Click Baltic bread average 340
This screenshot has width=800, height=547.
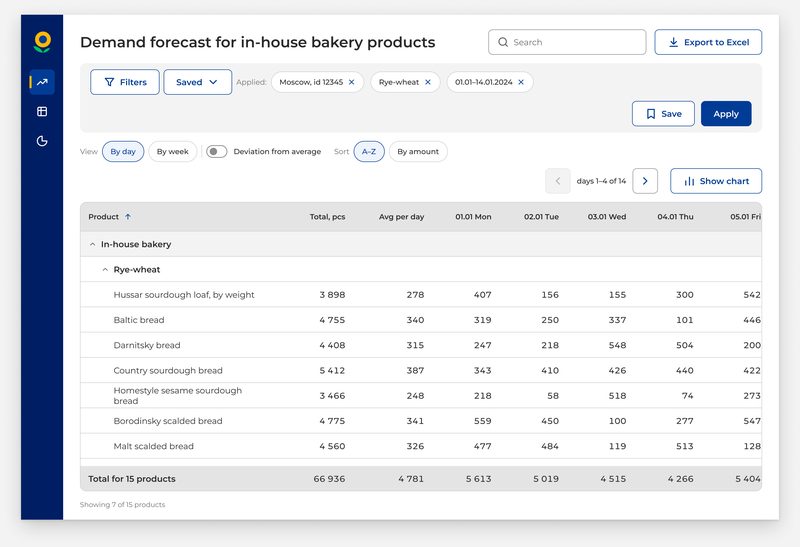pos(415,320)
